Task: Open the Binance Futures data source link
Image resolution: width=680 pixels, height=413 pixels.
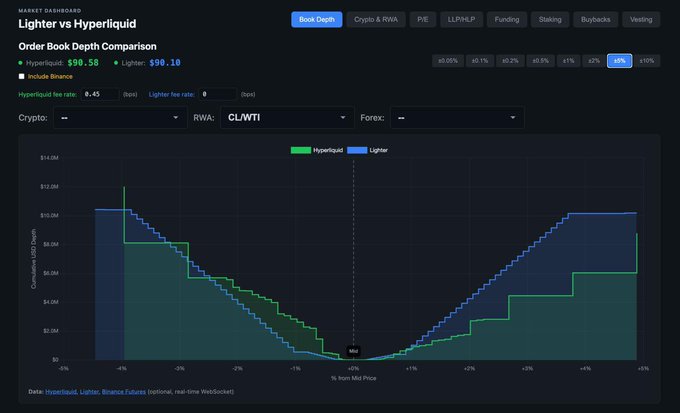Action: (125, 391)
